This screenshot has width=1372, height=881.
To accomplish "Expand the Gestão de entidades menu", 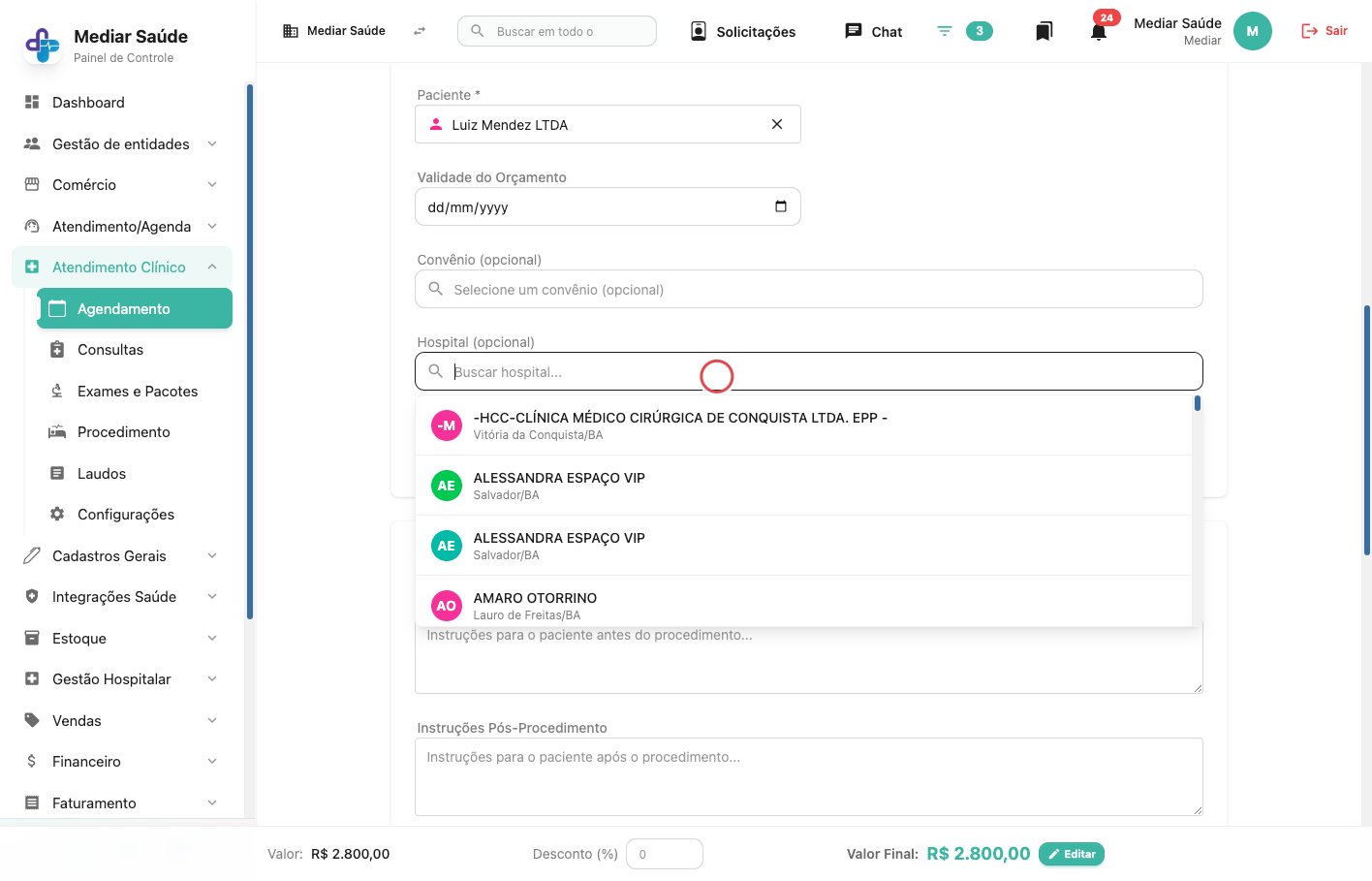I will pyautogui.click(x=122, y=143).
